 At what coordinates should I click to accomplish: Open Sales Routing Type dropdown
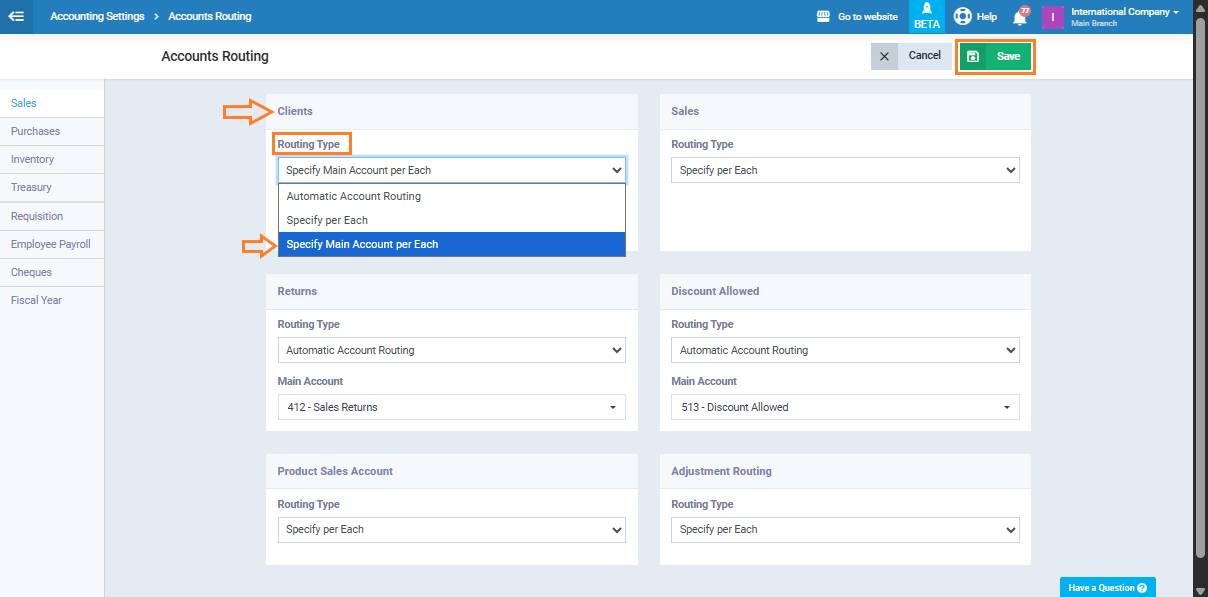tap(845, 170)
